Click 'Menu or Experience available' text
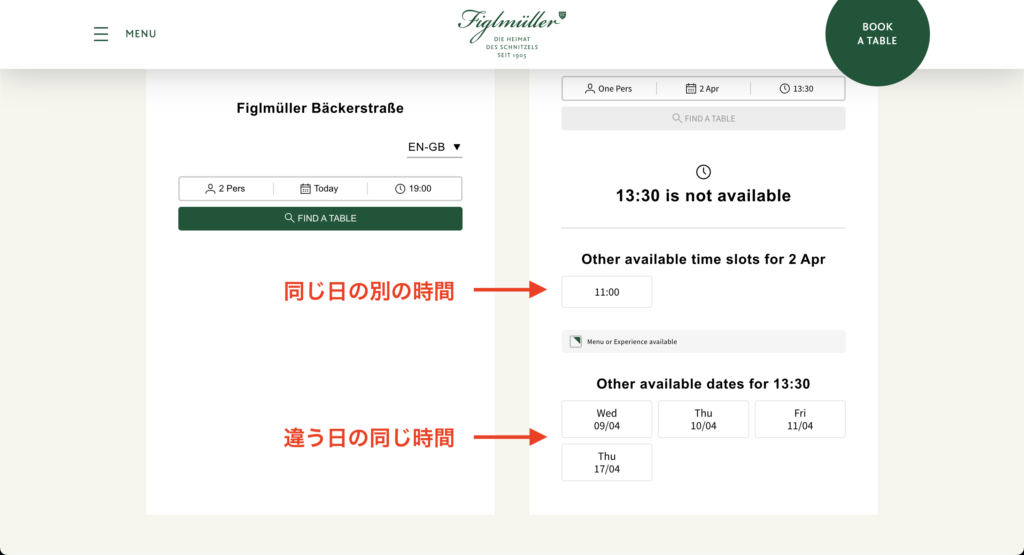 (632, 341)
